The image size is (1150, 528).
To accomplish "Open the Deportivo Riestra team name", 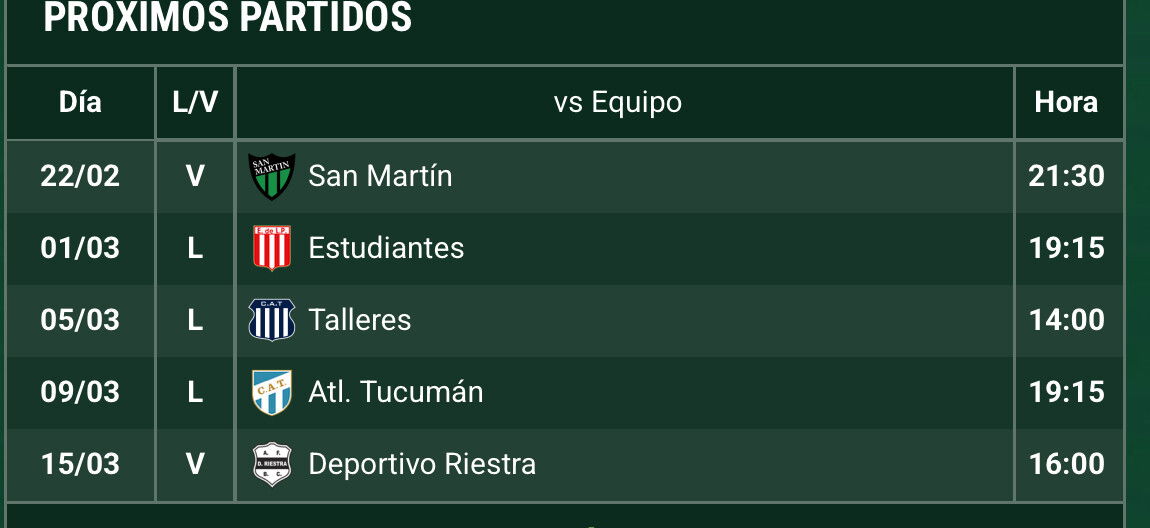I will pyautogui.click(x=422, y=463).
